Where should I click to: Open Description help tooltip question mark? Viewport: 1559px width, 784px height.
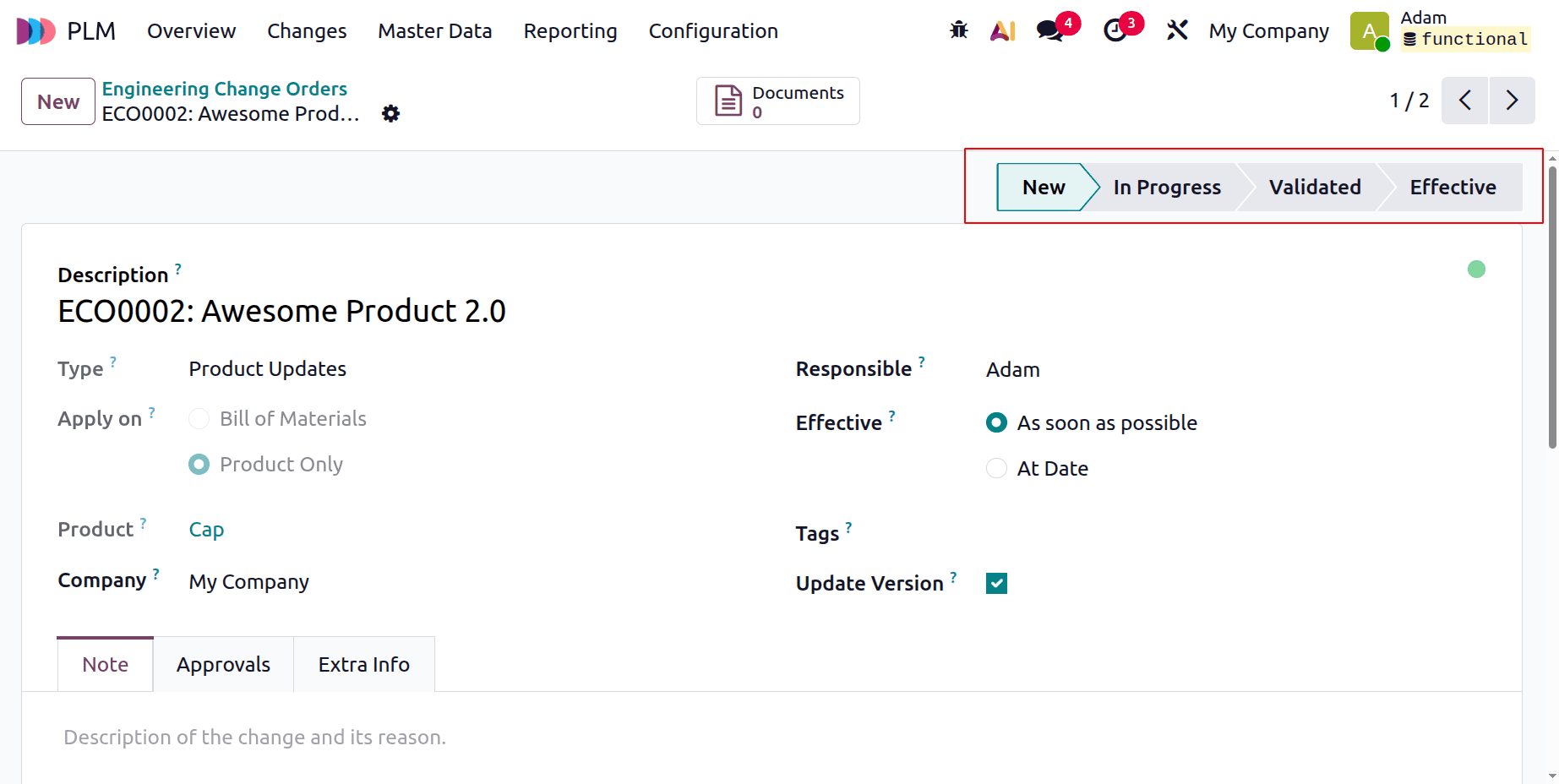point(178,269)
